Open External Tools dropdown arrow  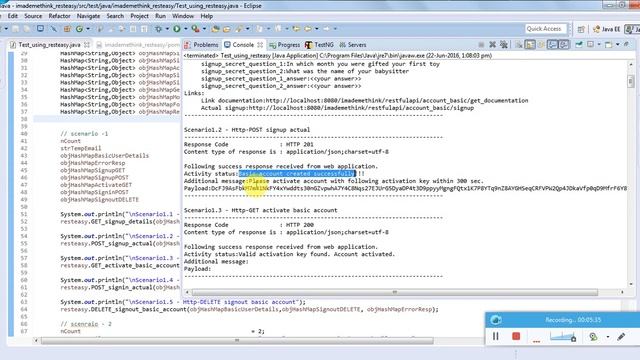204,29
